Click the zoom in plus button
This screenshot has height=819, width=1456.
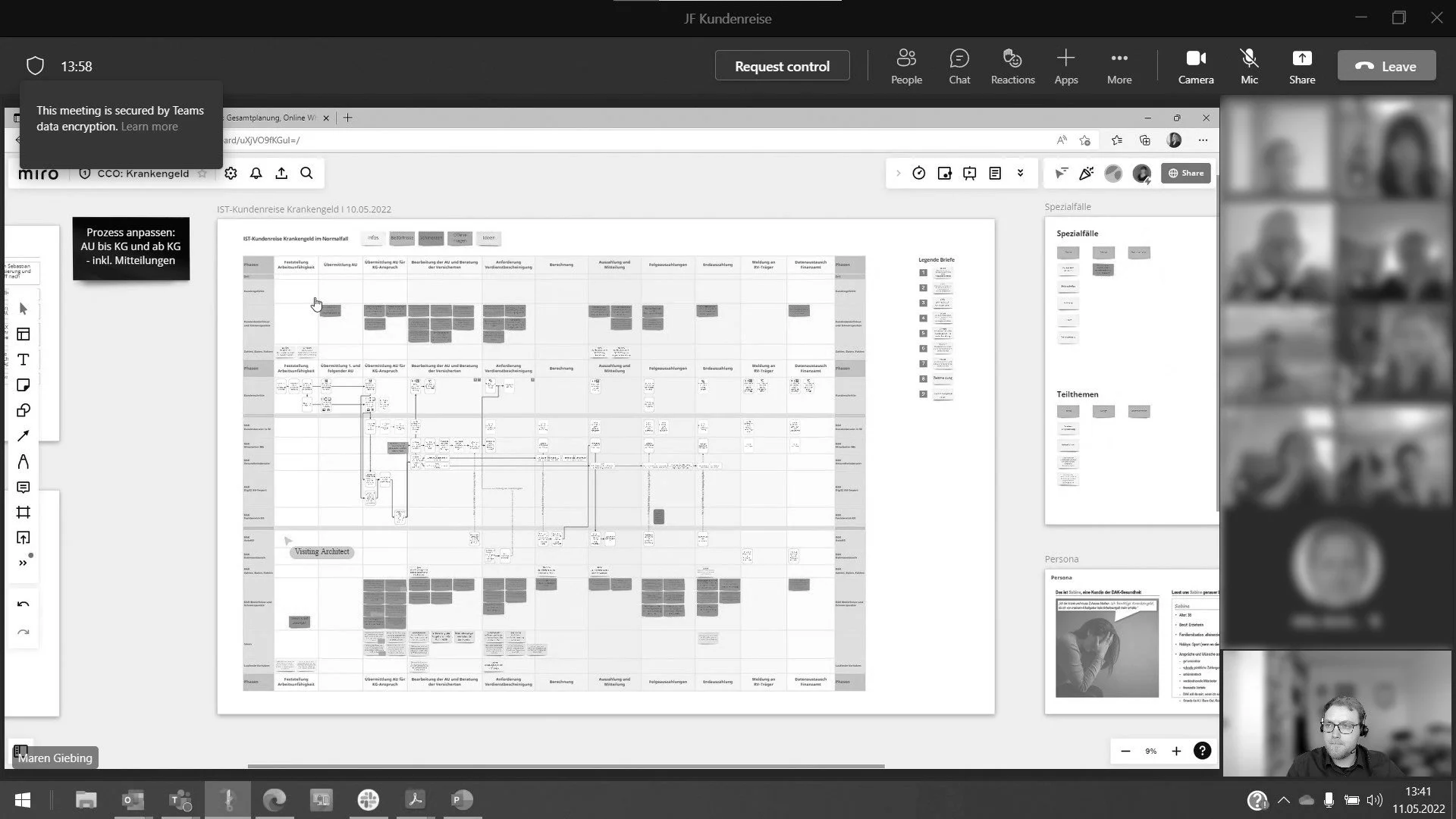click(1176, 752)
